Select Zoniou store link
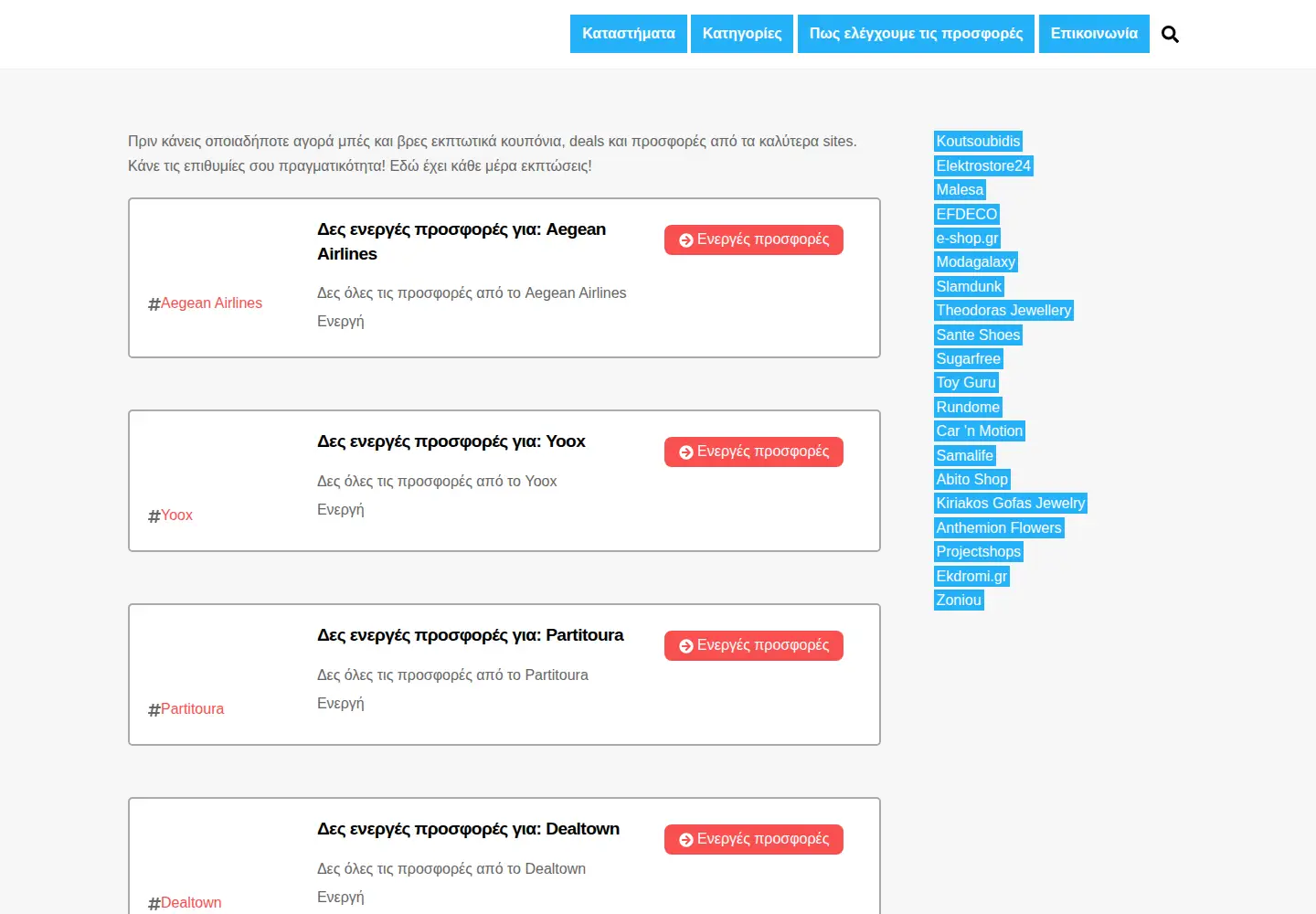 [x=959, y=600]
